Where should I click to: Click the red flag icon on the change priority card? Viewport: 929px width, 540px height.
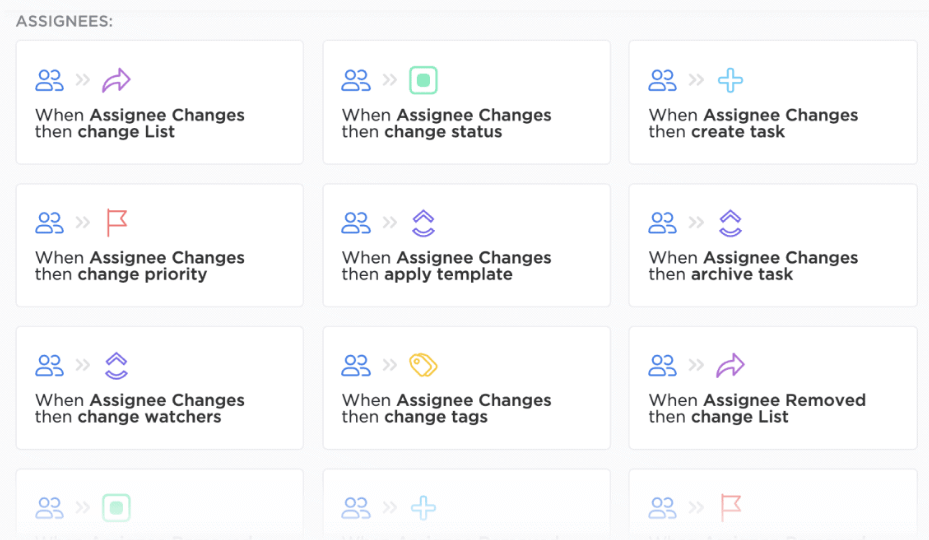click(x=116, y=223)
